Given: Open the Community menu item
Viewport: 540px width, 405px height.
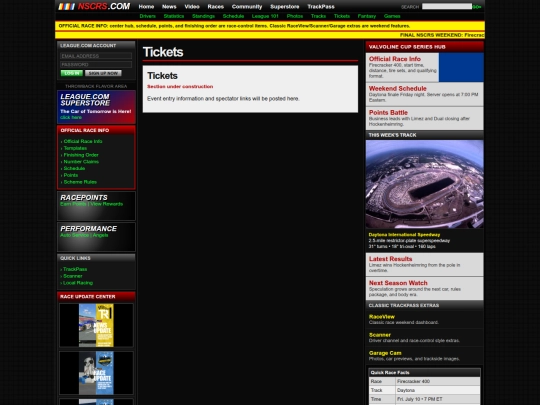Looking at the screenshot, I should (x=247, y=7).
